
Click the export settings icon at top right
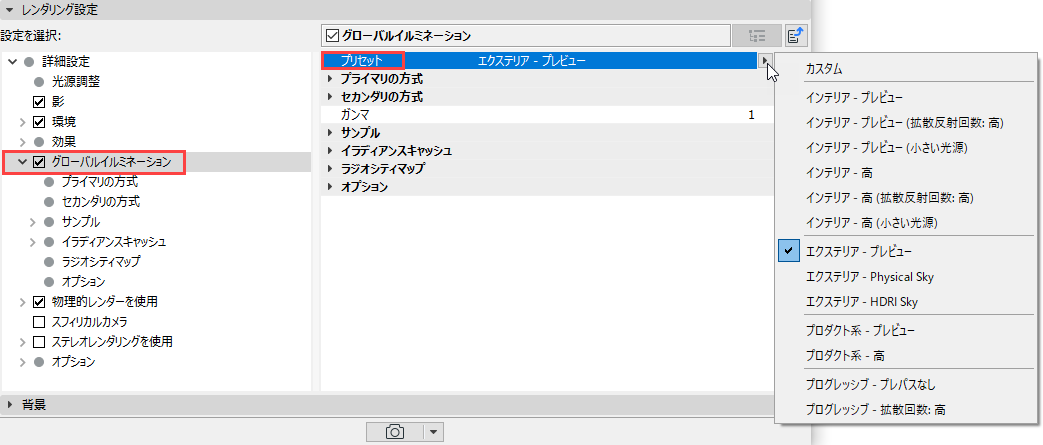coord(794,35)
